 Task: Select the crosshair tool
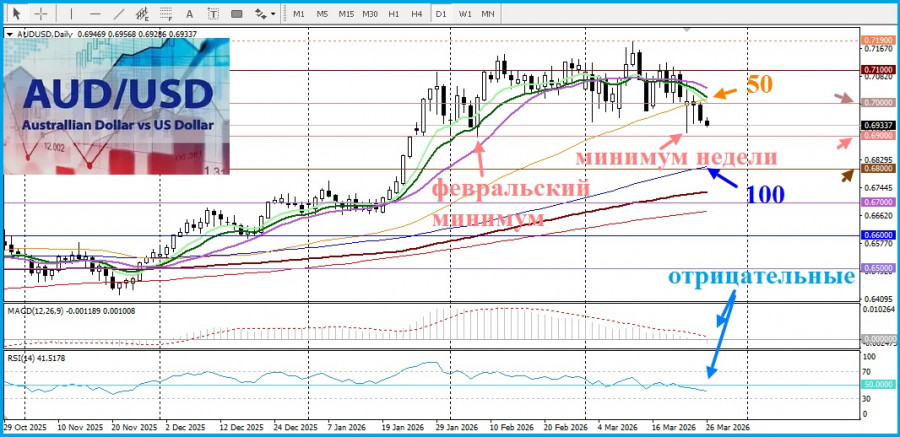click(41, 13)
